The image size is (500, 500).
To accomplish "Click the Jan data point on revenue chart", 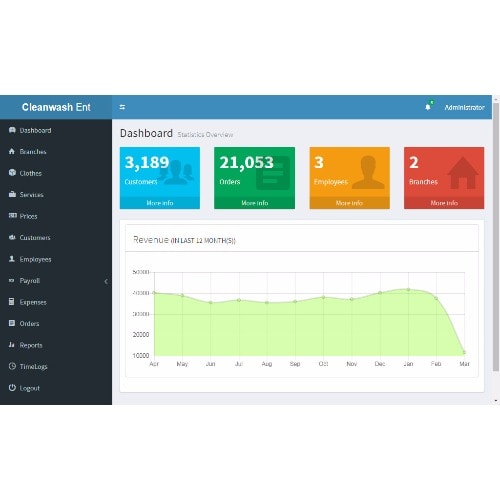I will tap(408, 290).
